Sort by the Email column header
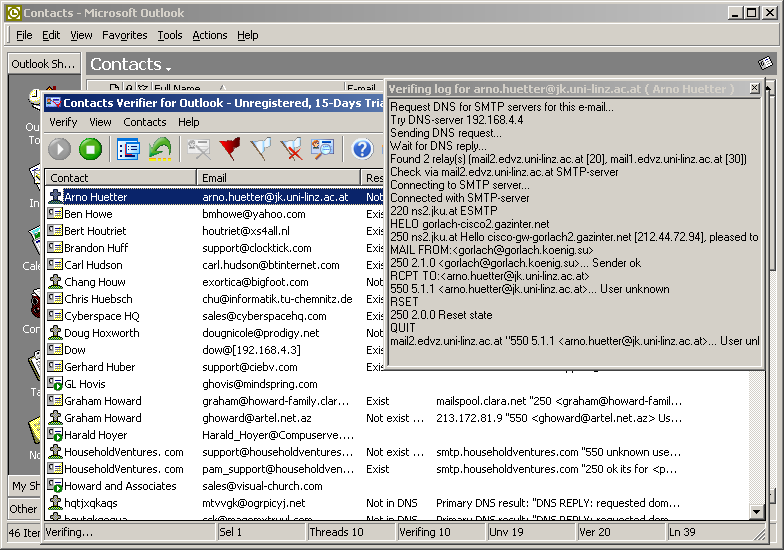 [278, 178]
